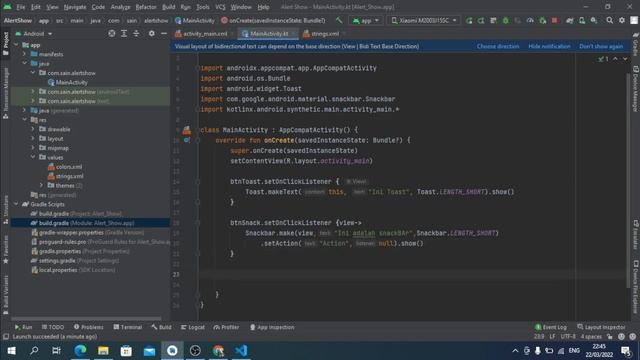
Task: Click the Project panel horizontal scrollbar
Action: pos(86,318)
